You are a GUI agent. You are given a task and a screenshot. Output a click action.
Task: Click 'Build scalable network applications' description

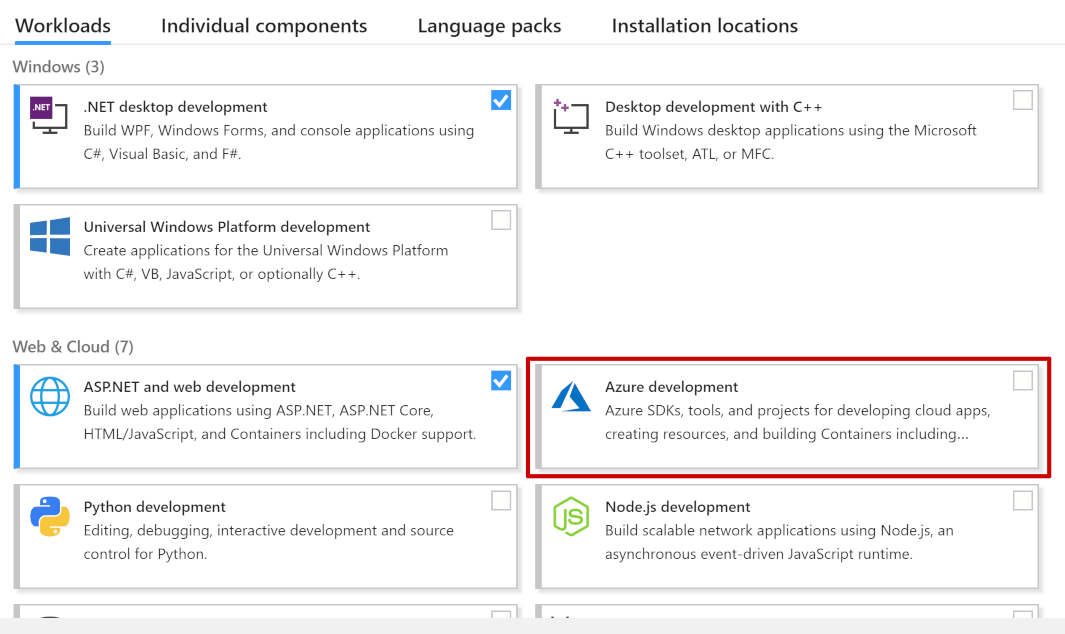(x=779, y=542)
